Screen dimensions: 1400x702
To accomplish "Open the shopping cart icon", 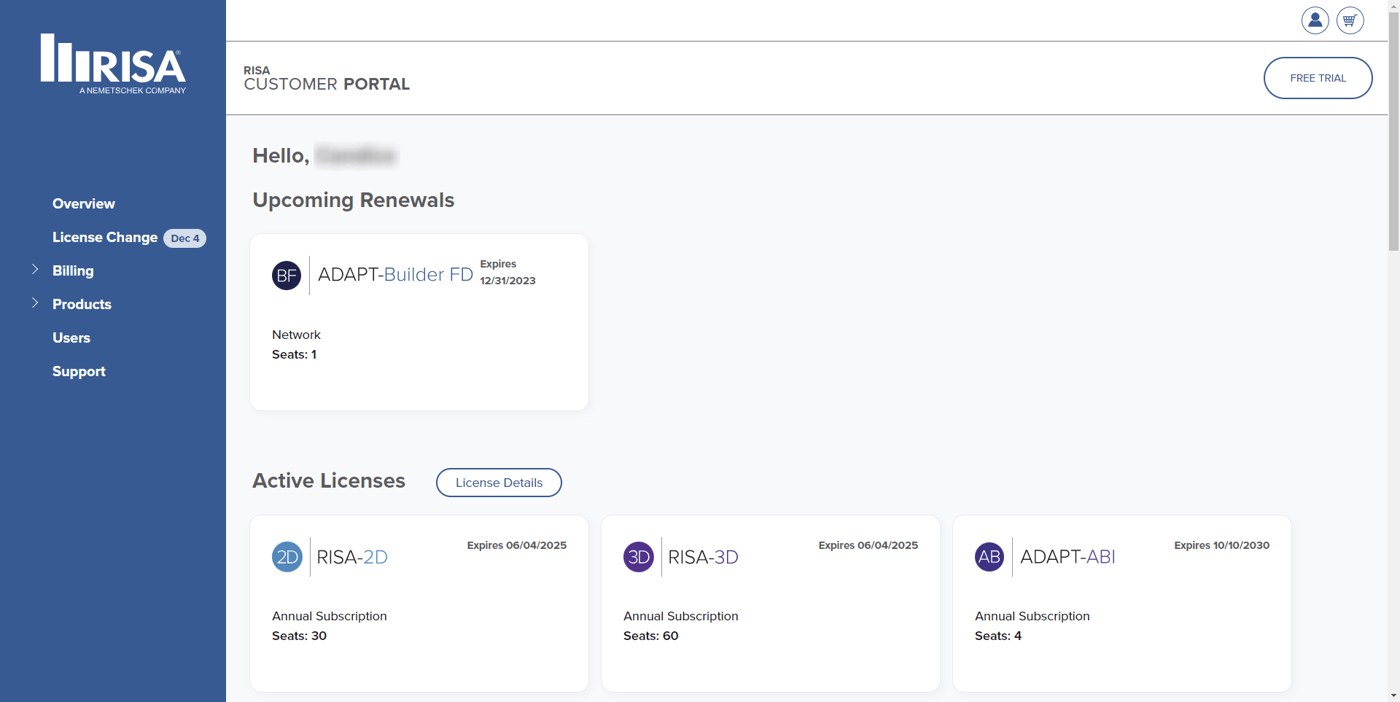I will point(1350,20).
